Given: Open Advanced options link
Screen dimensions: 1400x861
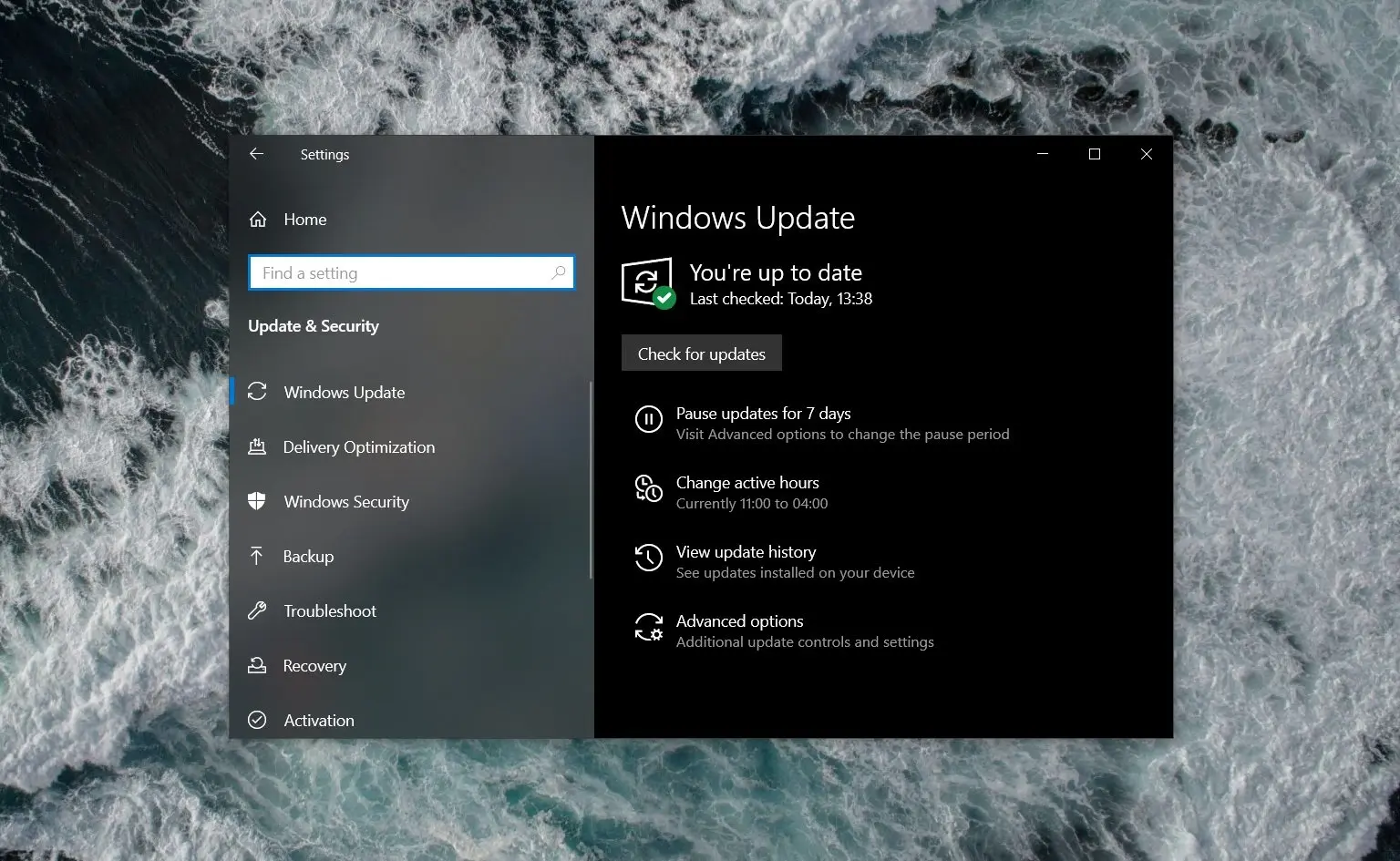Looking at the screenshot, I should 739,621.
